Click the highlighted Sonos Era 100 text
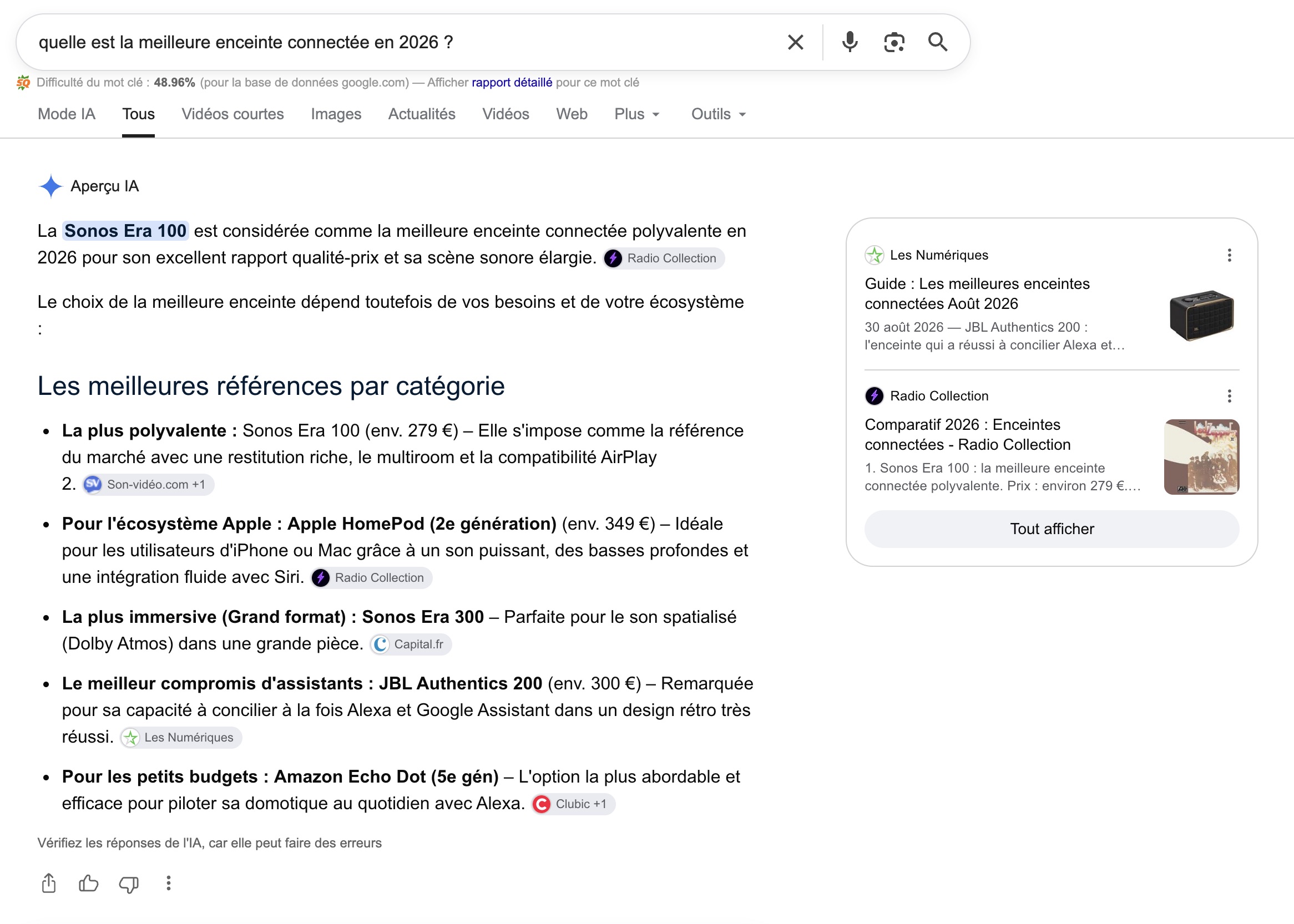The height and width of the screenshot is (924, 1294). pos(125,231)
